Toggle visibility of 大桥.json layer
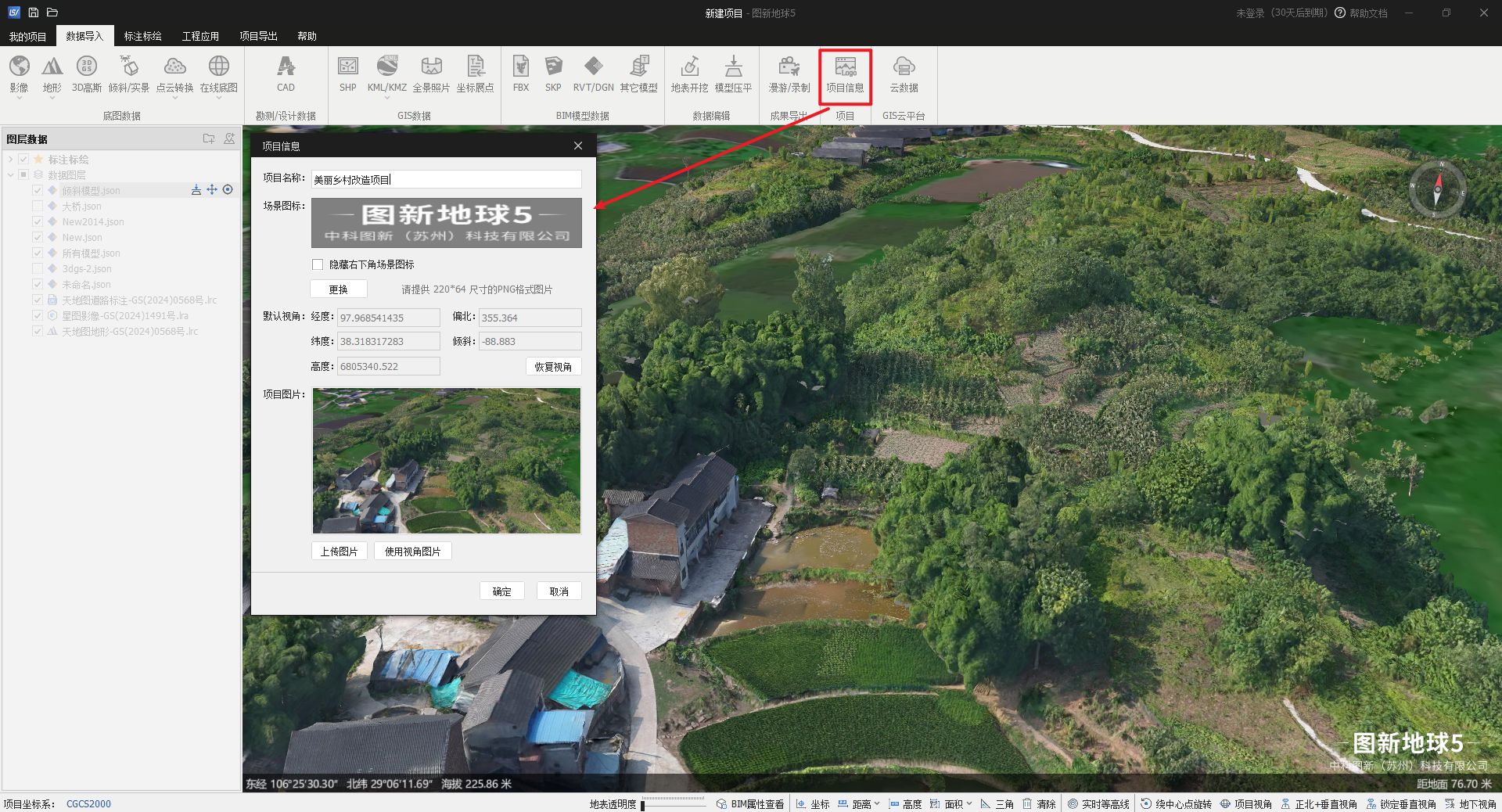Viewport: 1502px width, 812px height. (38, 207)
